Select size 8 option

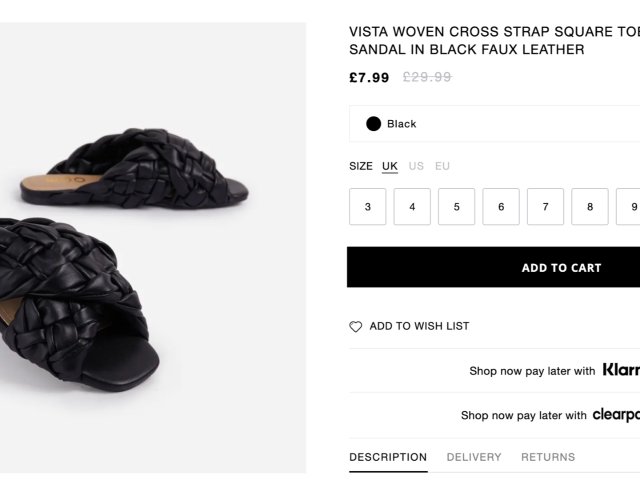pyautogui.click(x=590, y=207)
